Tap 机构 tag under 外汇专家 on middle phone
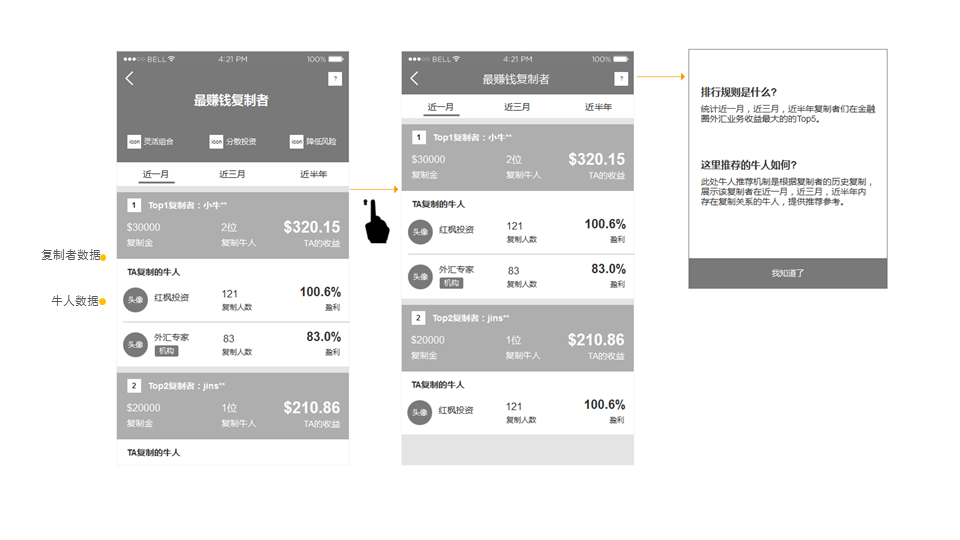The height and width of the screenshot is (540, 960). pos(451,283)
